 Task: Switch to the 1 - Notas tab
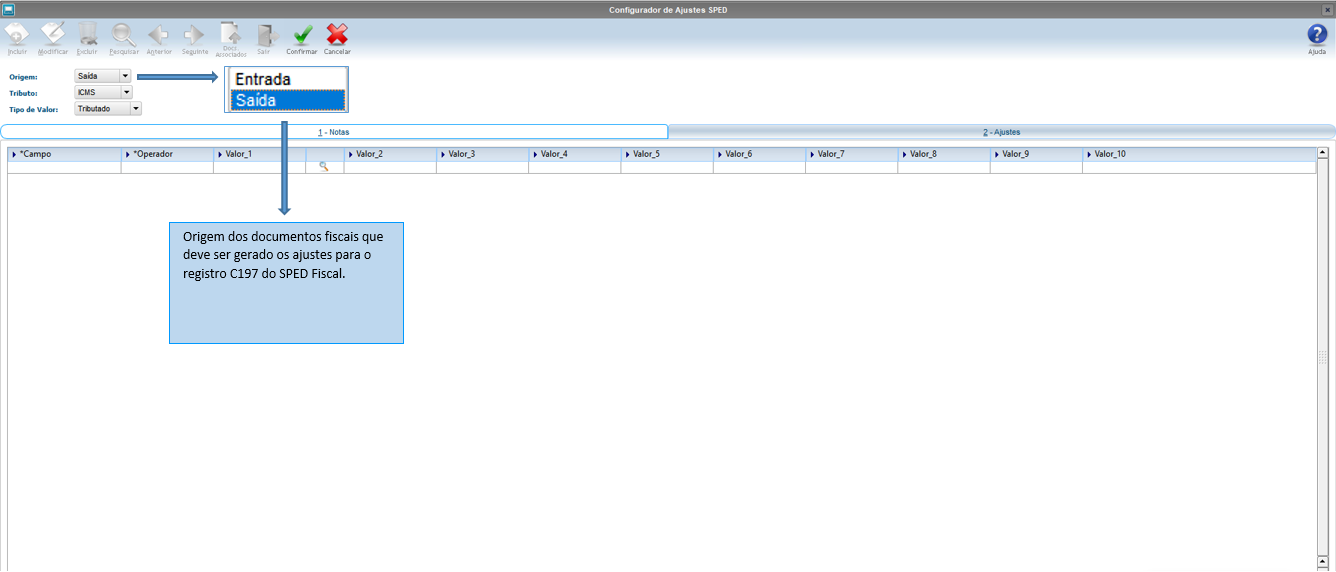[334, 132]
